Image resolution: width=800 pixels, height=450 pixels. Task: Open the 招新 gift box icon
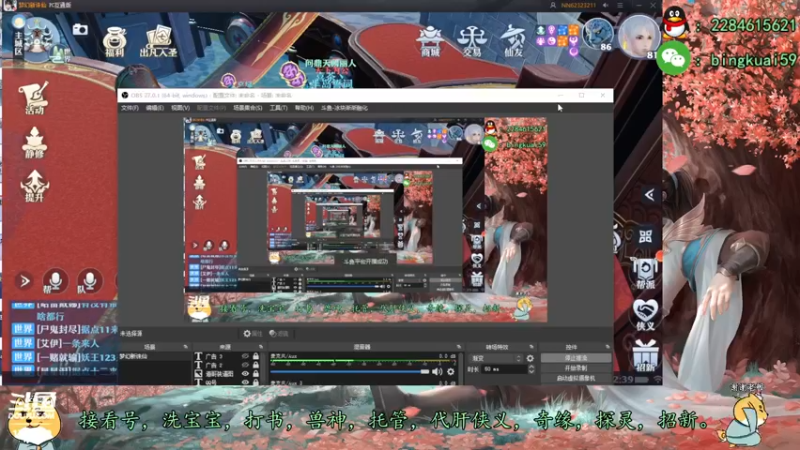[x=645, y=356]
